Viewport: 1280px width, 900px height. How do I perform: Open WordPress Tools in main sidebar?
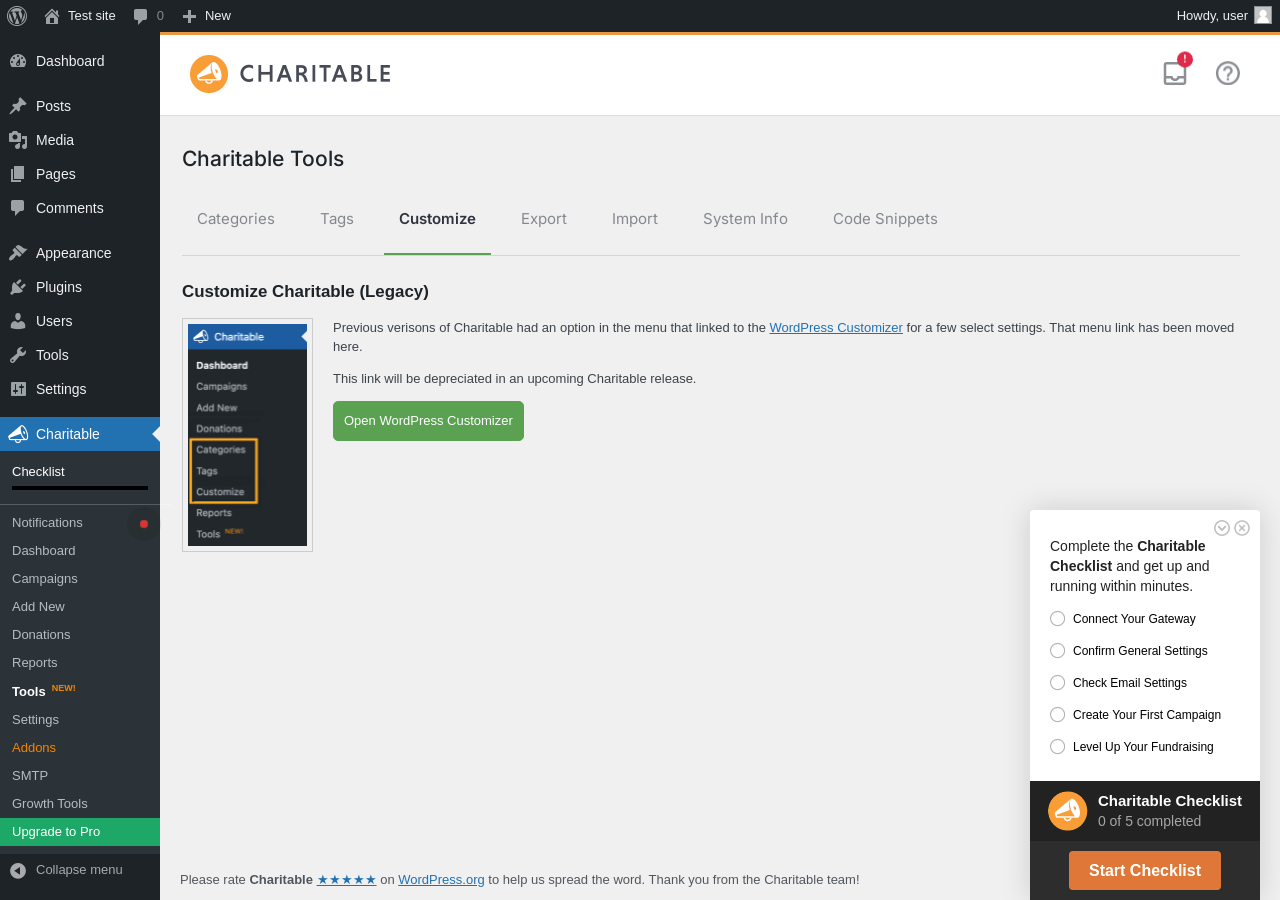coord(80,355)
